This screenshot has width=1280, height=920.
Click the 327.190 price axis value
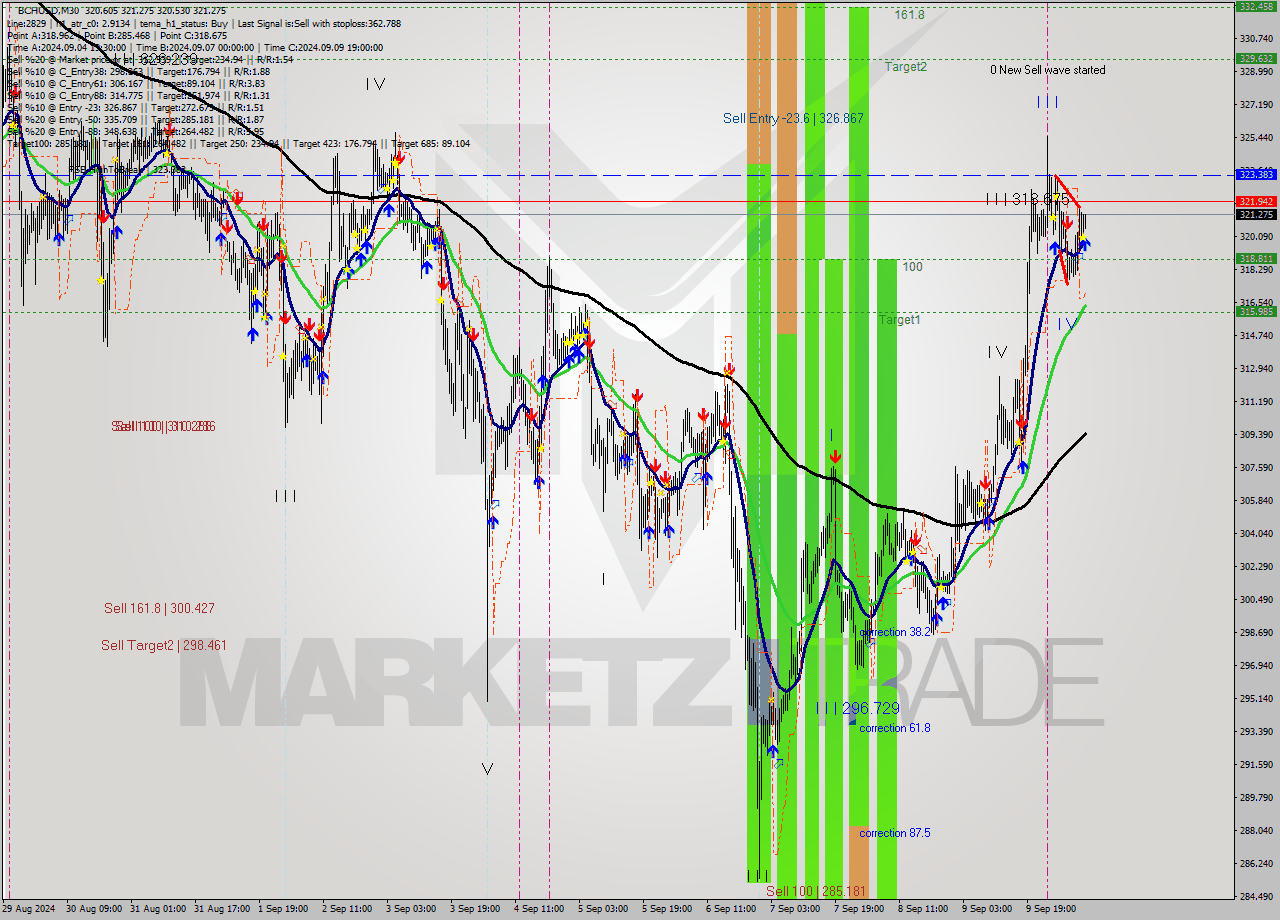[x=1255, y=104]
